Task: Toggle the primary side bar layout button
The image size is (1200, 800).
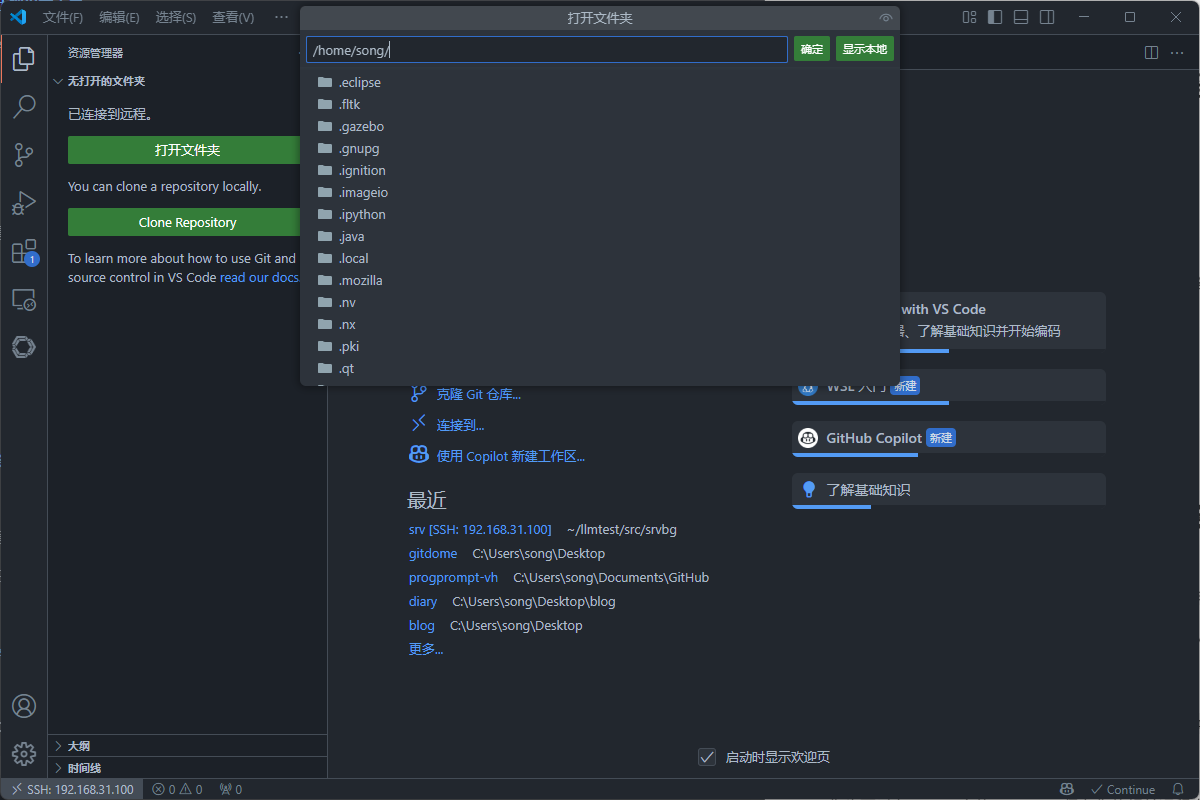Action: pos(995,17)
